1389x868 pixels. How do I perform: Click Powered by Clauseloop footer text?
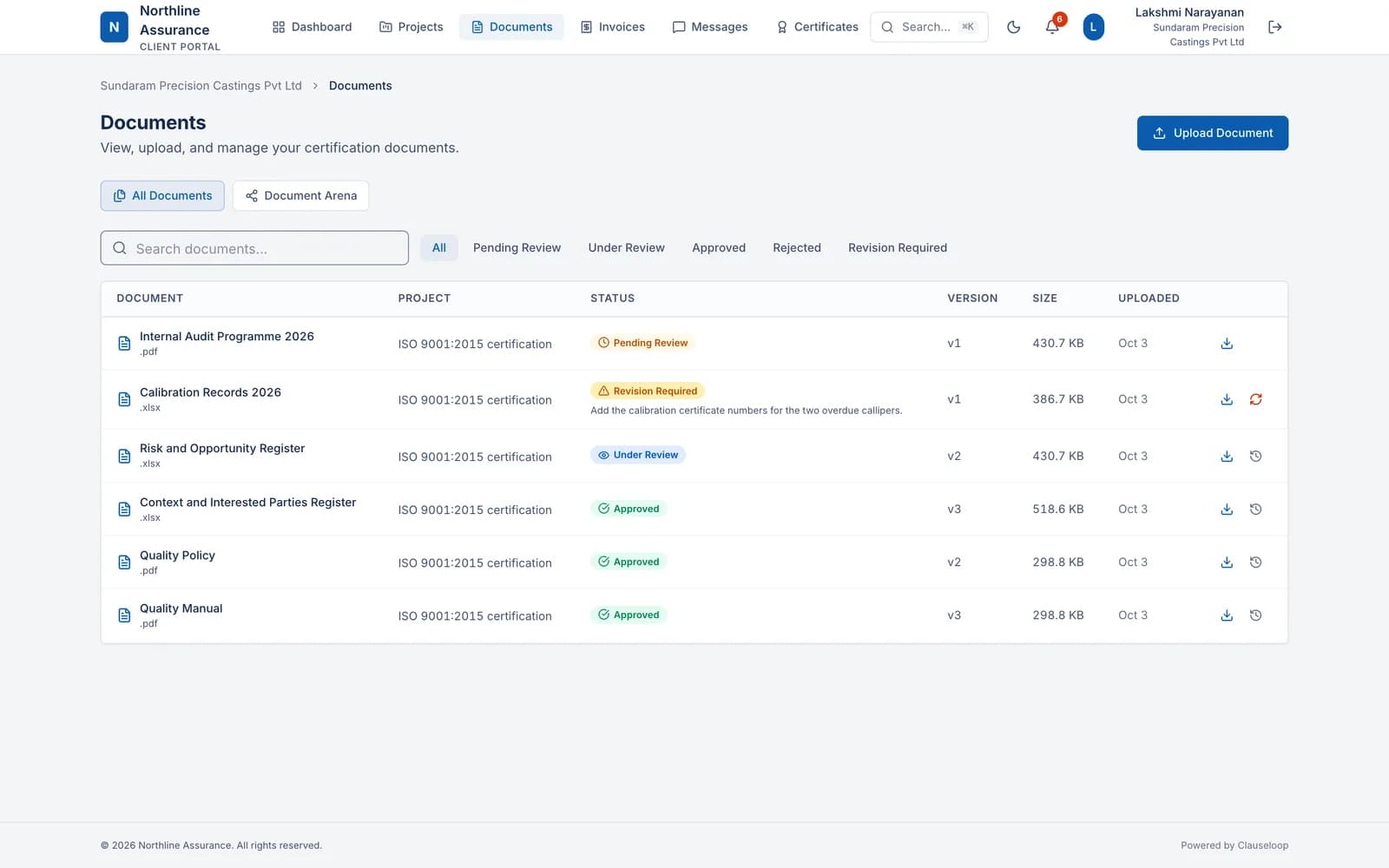(x=1234, y=845)
